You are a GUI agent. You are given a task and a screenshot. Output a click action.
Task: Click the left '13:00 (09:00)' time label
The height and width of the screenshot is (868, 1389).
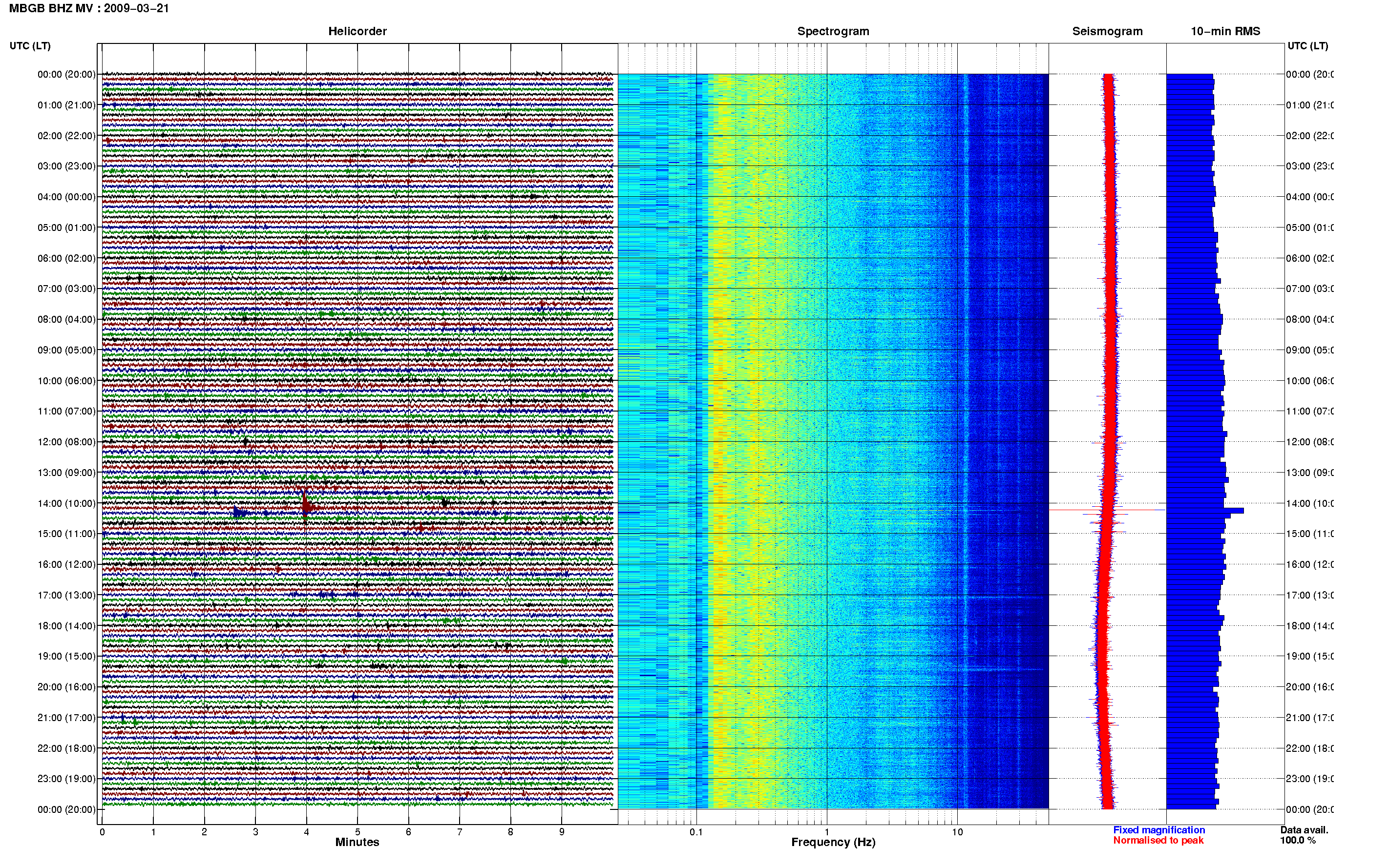coord(66,473)
